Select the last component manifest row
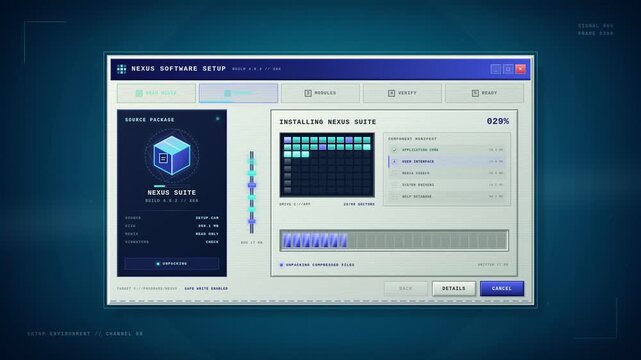 [447, 197]
